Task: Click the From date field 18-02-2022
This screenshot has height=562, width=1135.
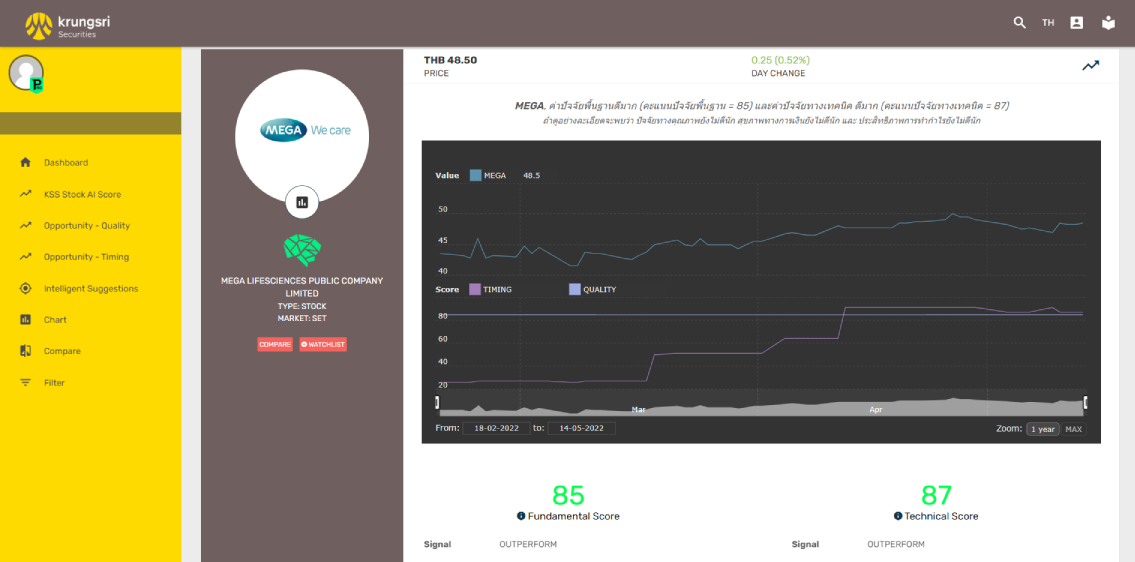Action: (x=497, y=428)
